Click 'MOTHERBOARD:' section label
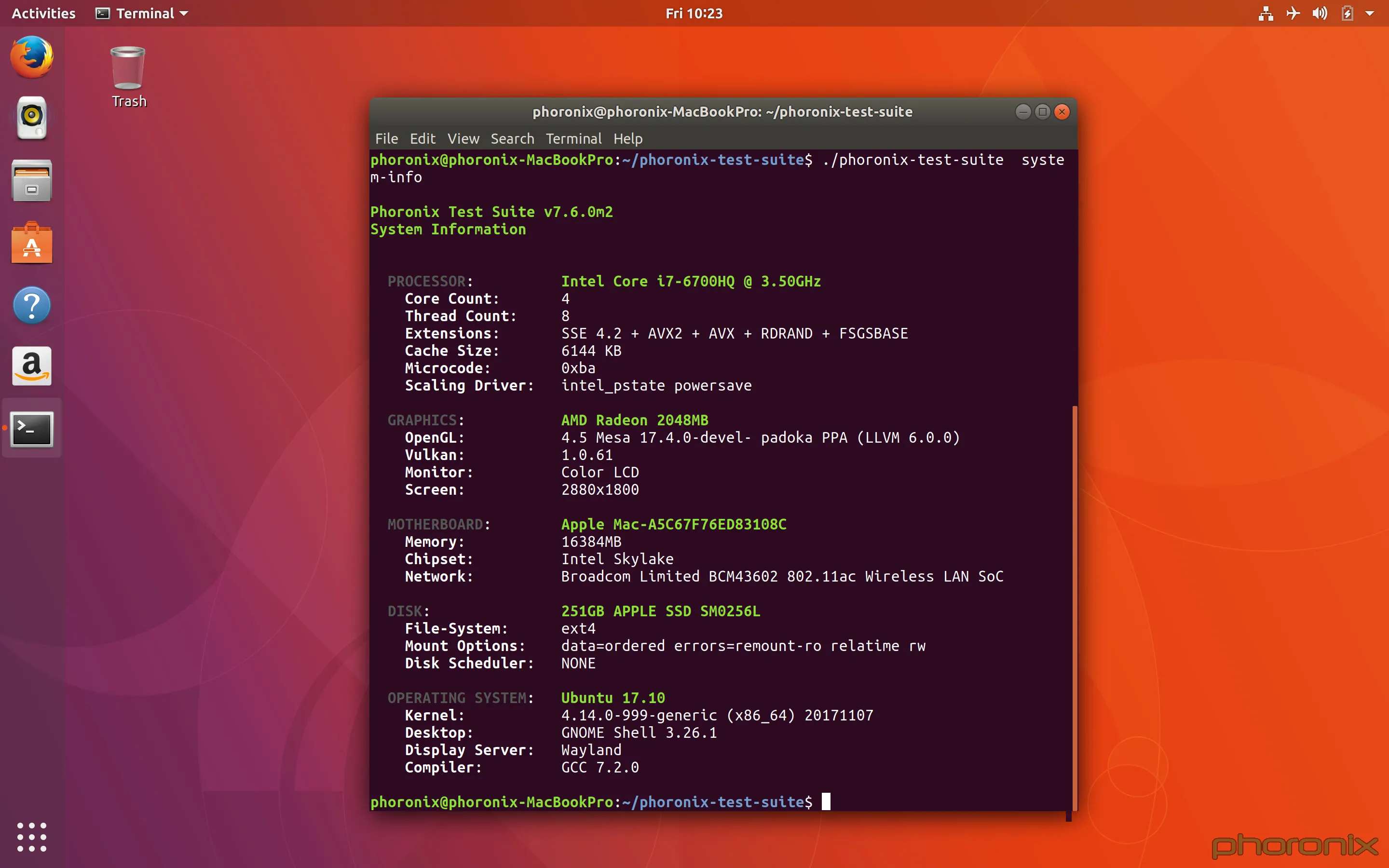 (x=438, y=524)
